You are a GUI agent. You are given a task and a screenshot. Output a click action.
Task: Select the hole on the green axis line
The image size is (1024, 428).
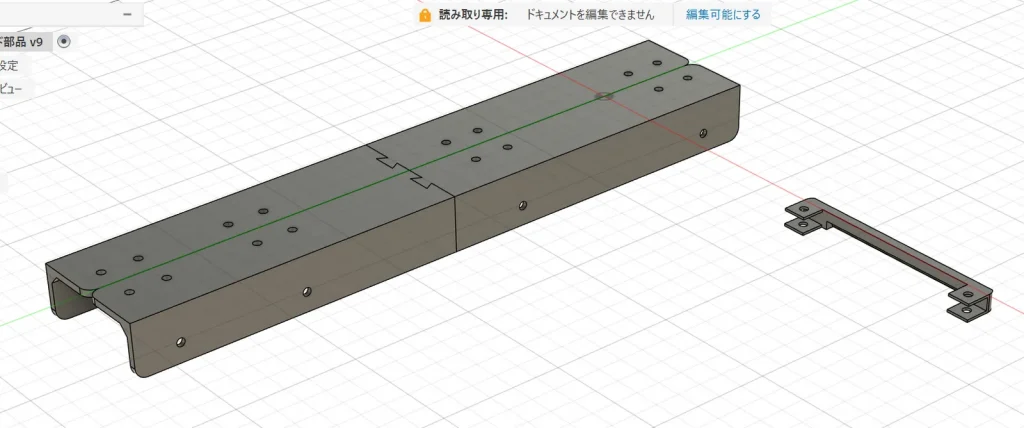603,97
